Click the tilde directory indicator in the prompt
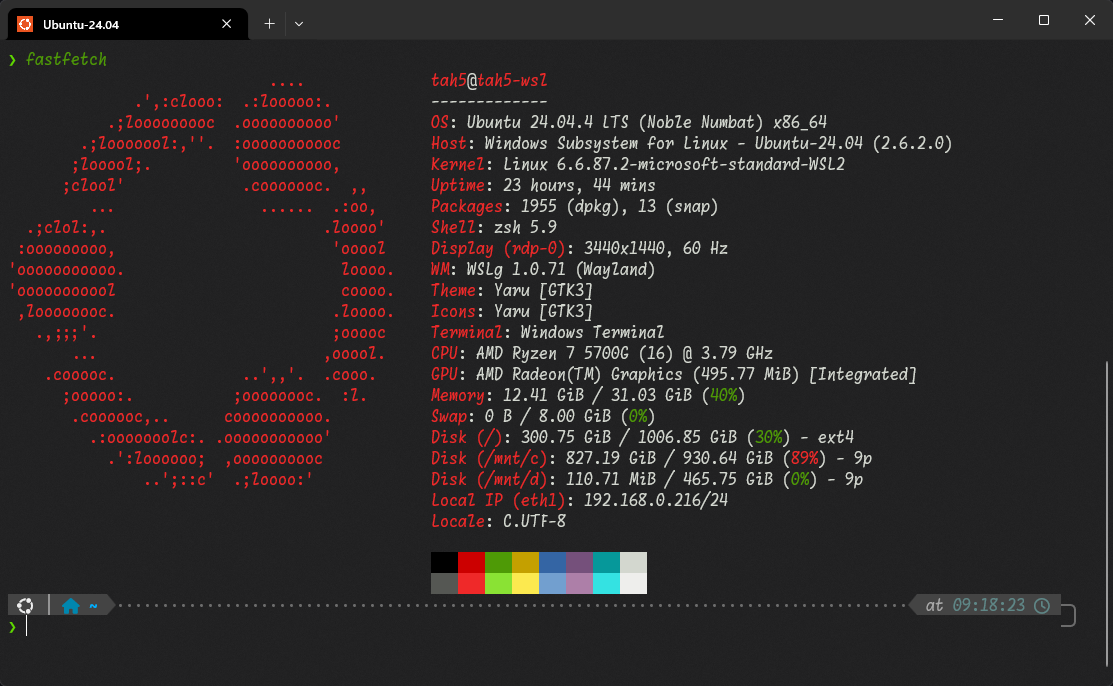The height and width of the screenshot is (686, 1113). point(93,606)
